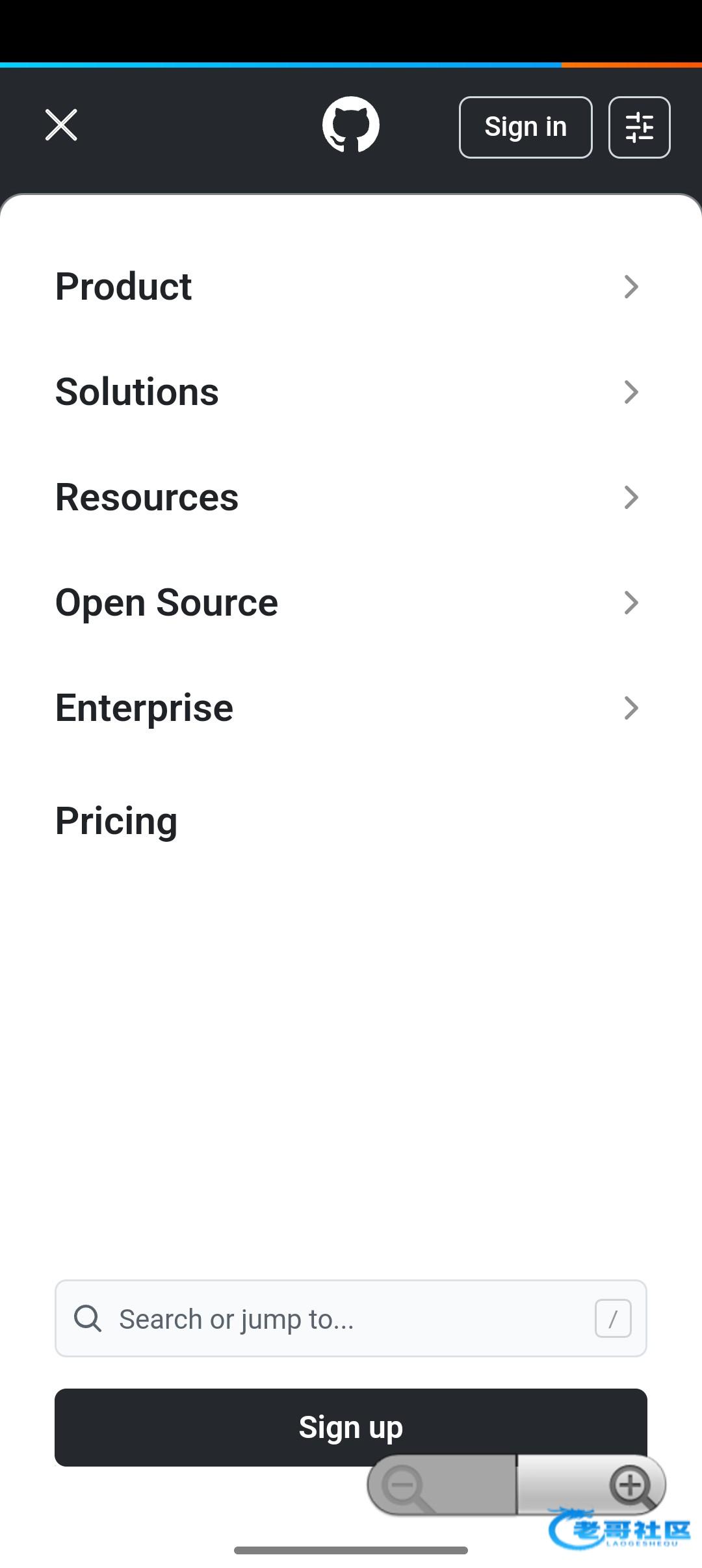Close the navigation menu with X icon

click(x=61, y=125)
